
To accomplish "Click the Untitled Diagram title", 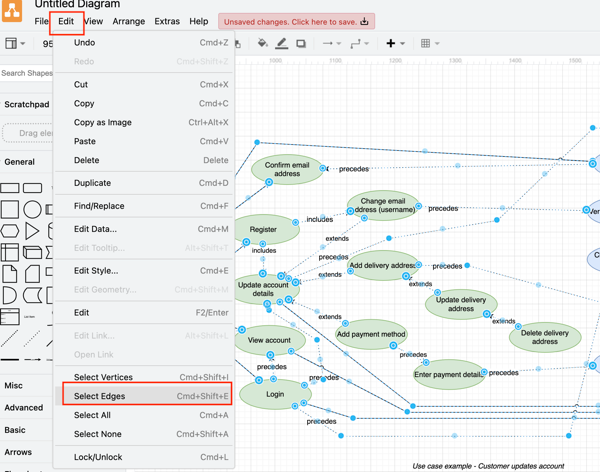I will (77, 4).
